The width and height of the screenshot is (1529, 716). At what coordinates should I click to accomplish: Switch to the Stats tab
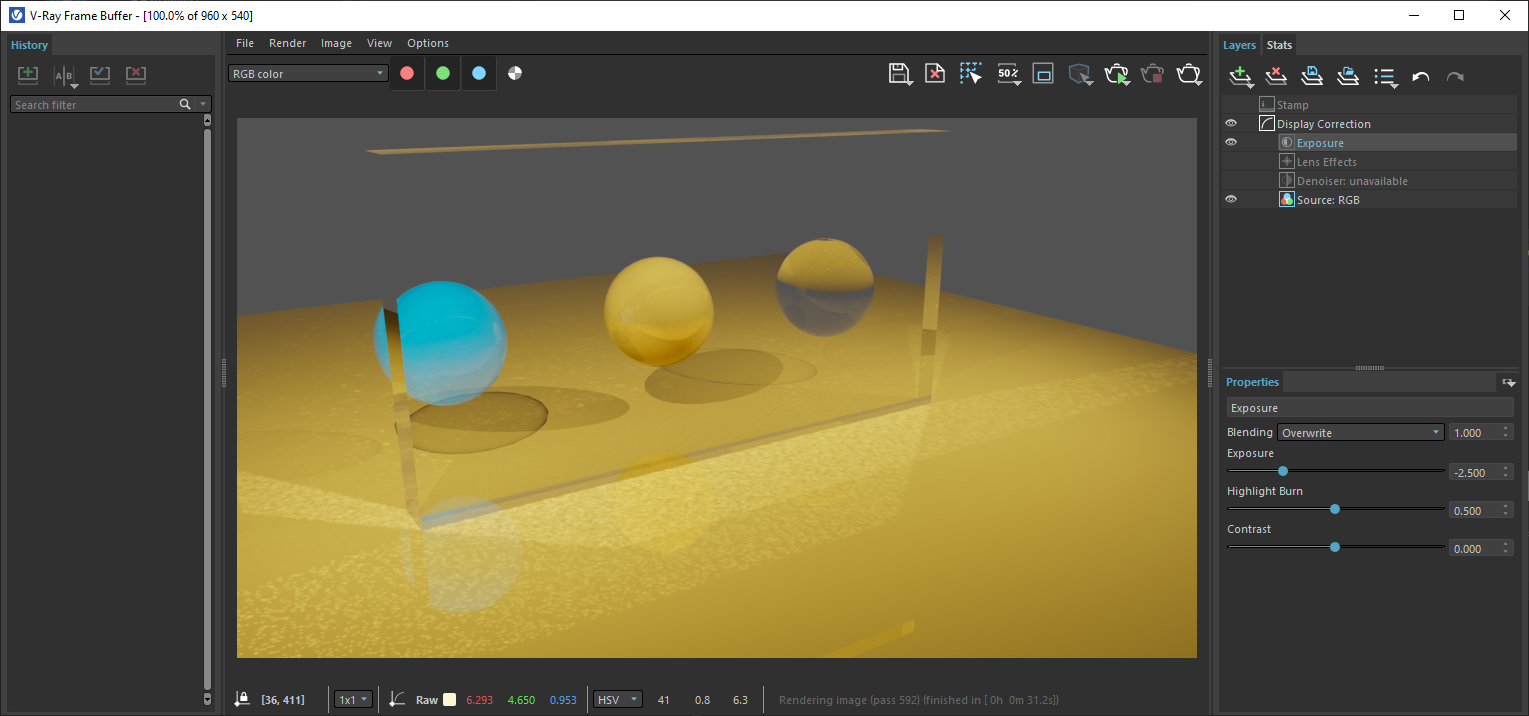click(1279, 45)
